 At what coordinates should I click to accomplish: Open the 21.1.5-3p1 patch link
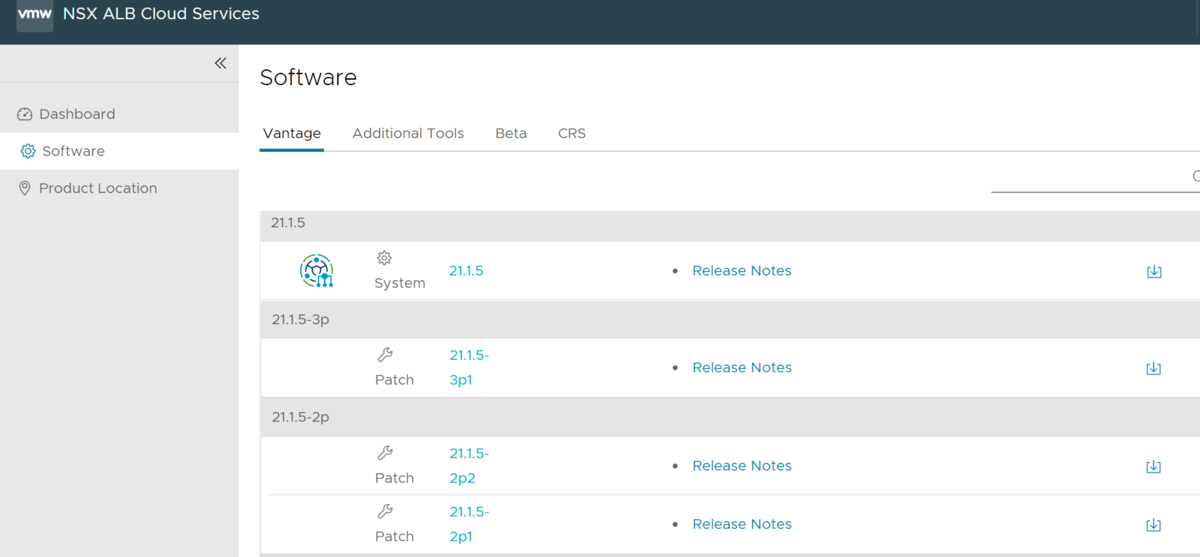click(x=469, y=368)
